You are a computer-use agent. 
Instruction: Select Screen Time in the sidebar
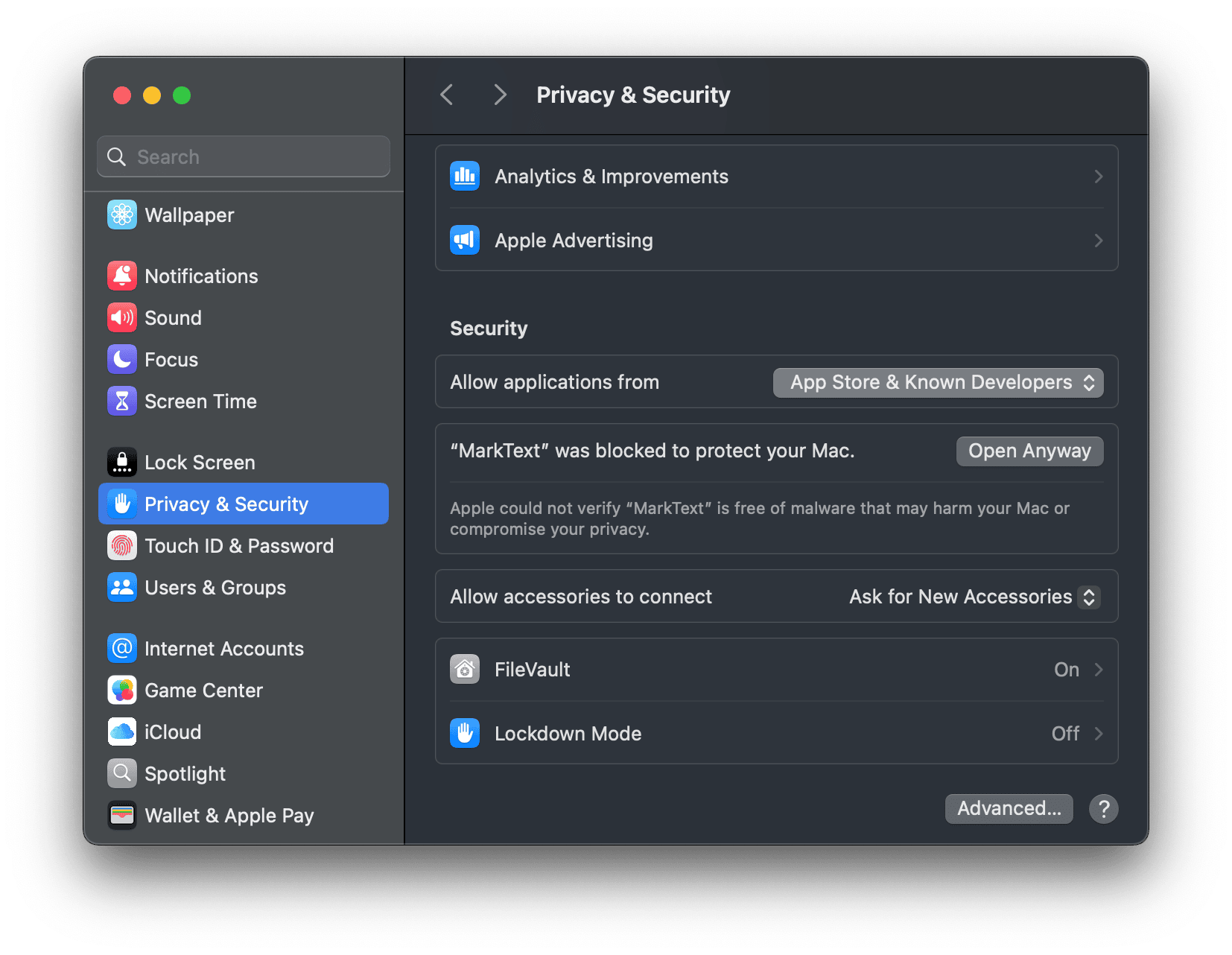click(x=244, y=402)
